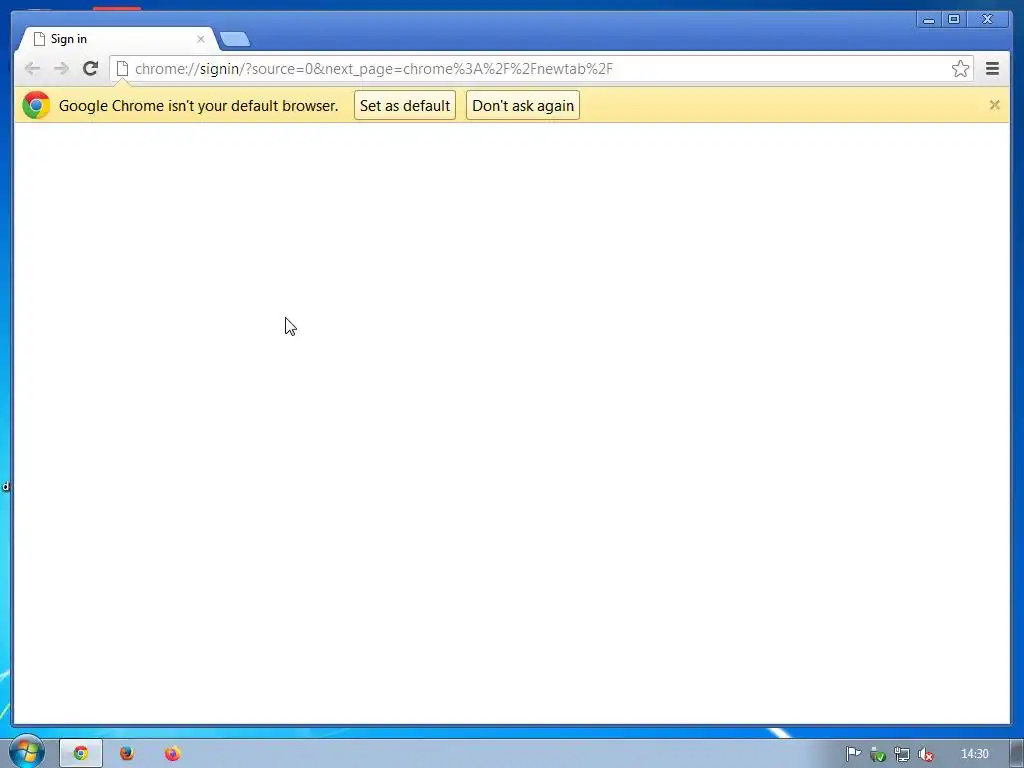Open the network tray icon

pos(902,754)
